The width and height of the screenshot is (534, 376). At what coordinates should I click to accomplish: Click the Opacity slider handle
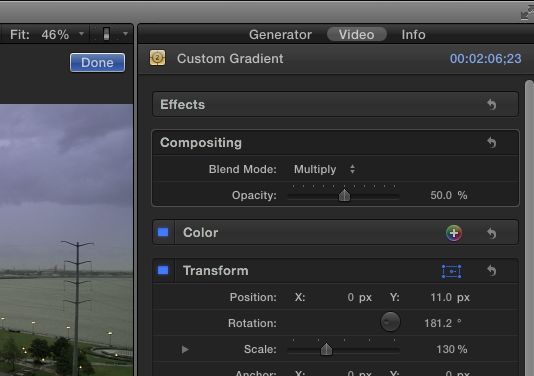344,195
